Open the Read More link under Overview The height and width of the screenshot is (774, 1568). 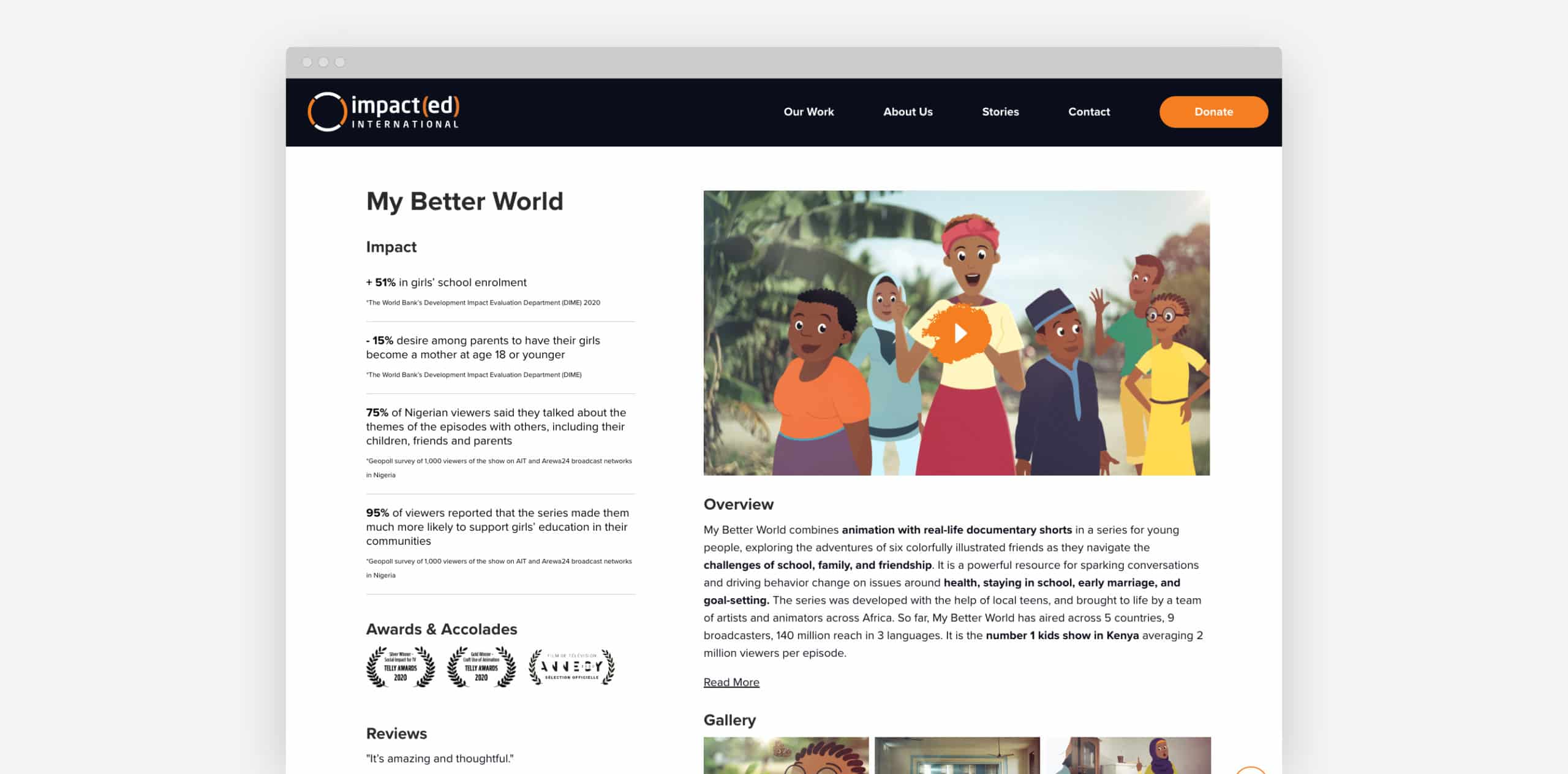point(731,681)
